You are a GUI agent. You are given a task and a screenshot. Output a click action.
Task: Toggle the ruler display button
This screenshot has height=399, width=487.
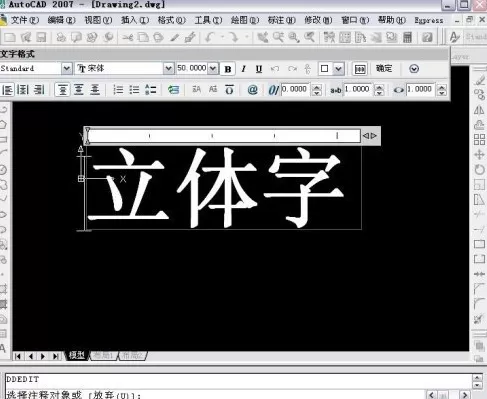click(360, 69)
